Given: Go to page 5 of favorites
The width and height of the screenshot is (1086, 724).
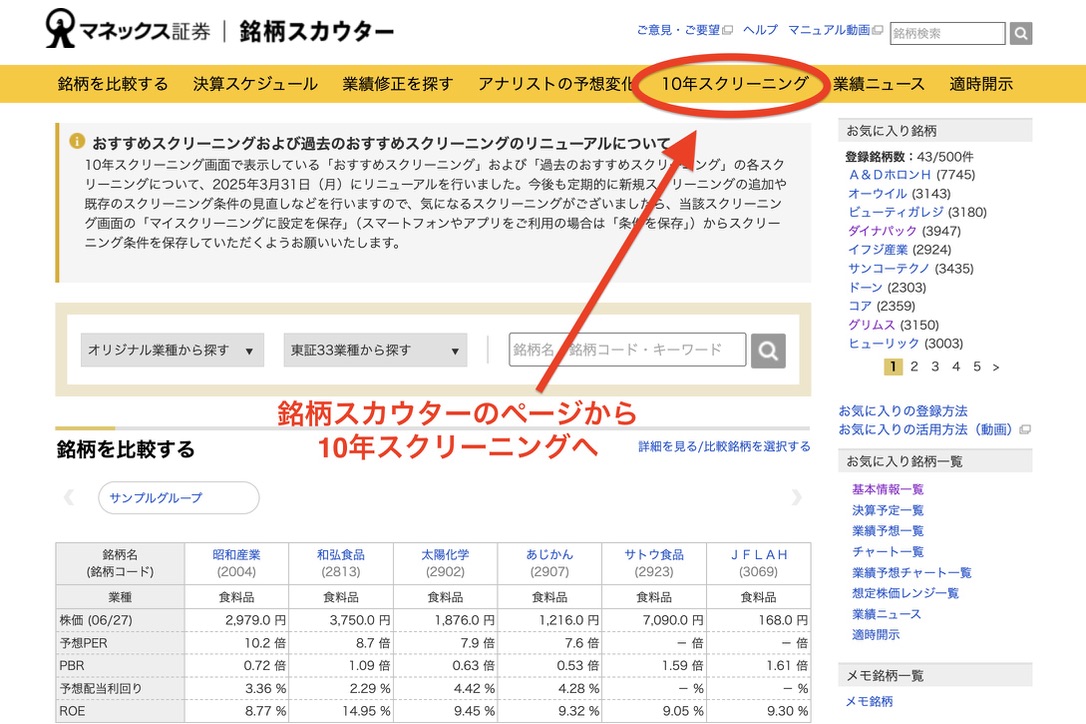Looking at the screenshot, I should pyautogui.click(x=977, y=367).
